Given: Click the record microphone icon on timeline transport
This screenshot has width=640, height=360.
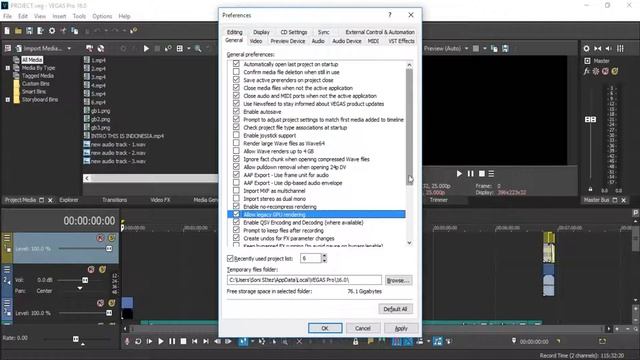Looking at the screenshot, I should tap(127, 341).
